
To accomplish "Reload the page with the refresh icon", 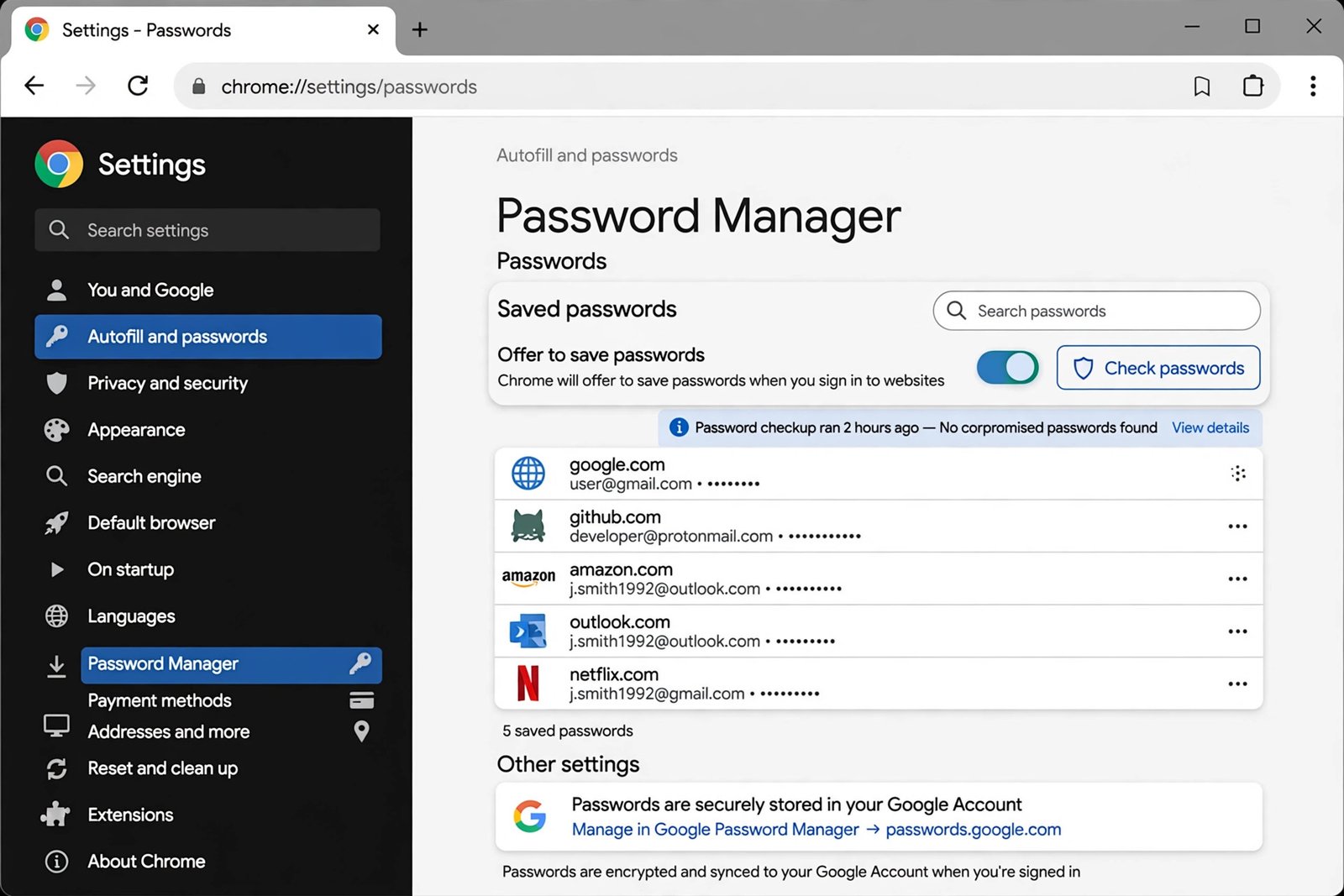I will coord(138,86).
